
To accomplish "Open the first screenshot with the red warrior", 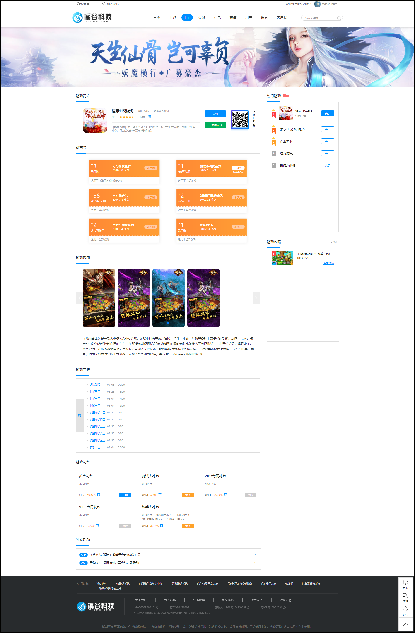I will (x=99, y=298).
